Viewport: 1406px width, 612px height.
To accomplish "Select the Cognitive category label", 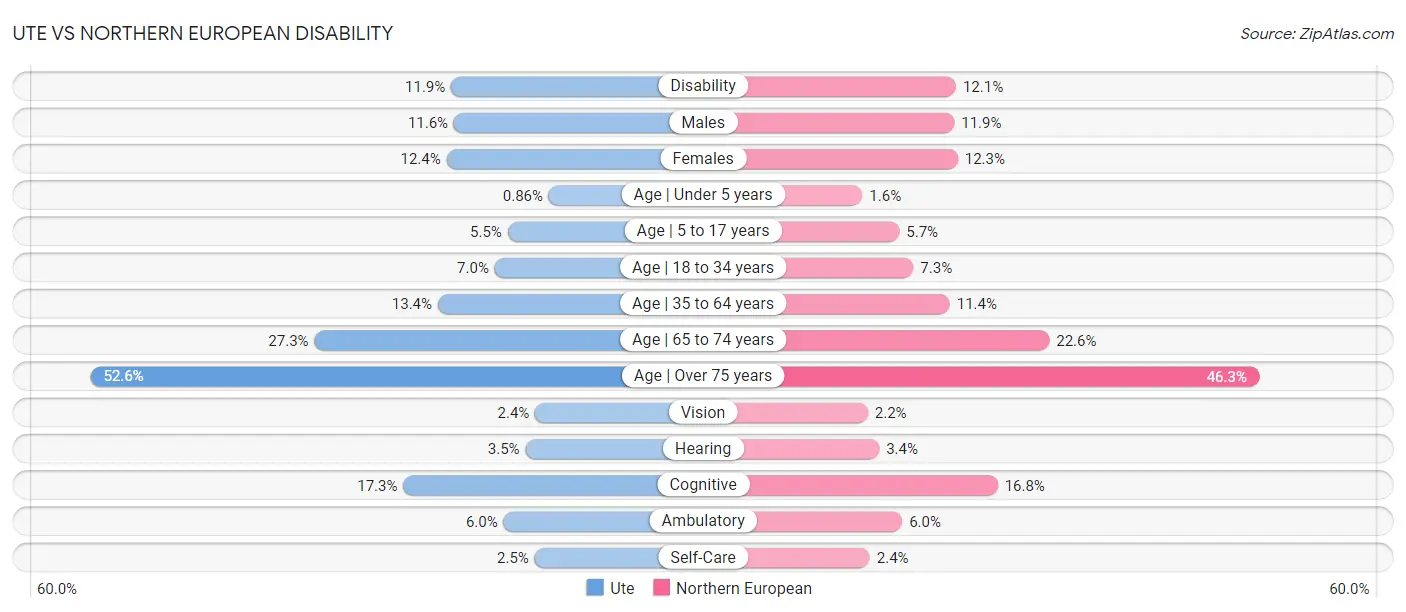I will (x=703, y=485).
